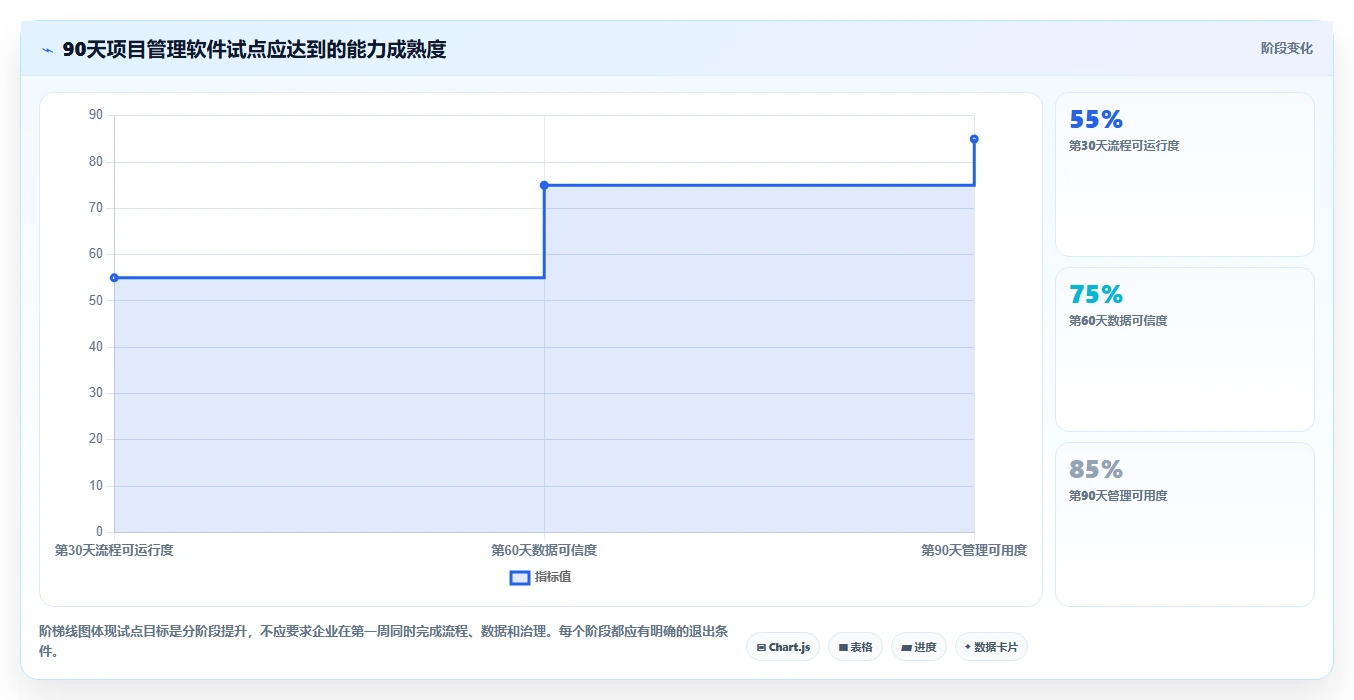Click the description paragraph starting 阶梯线图
This screenshot has width=1354, height=700.
384,641
